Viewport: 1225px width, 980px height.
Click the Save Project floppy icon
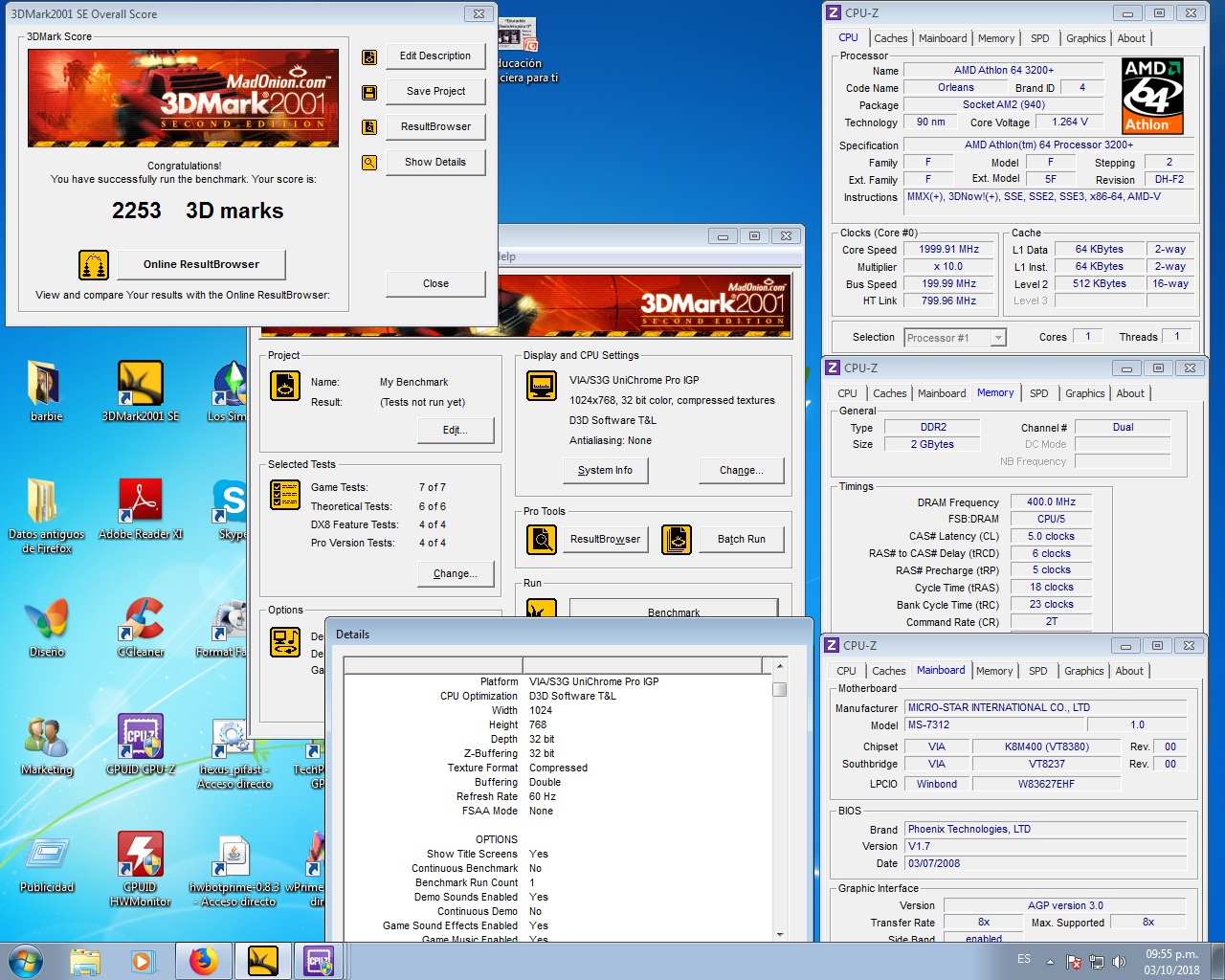click(x=369, y=92)
